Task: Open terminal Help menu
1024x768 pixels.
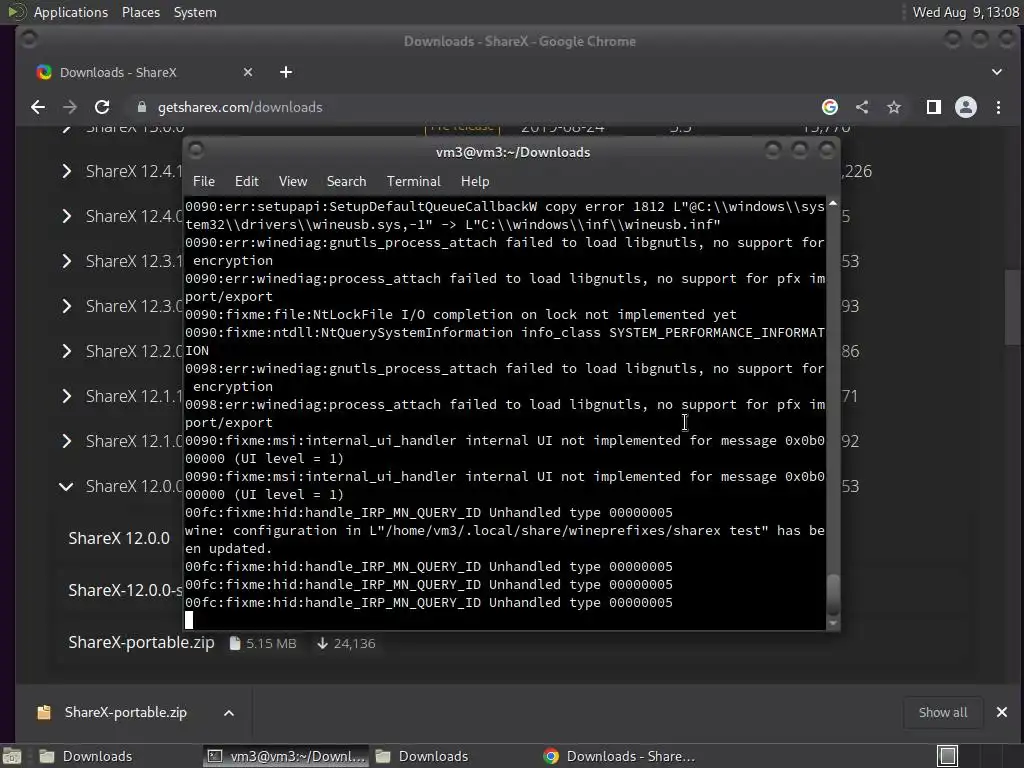Action: pos(475,182)
